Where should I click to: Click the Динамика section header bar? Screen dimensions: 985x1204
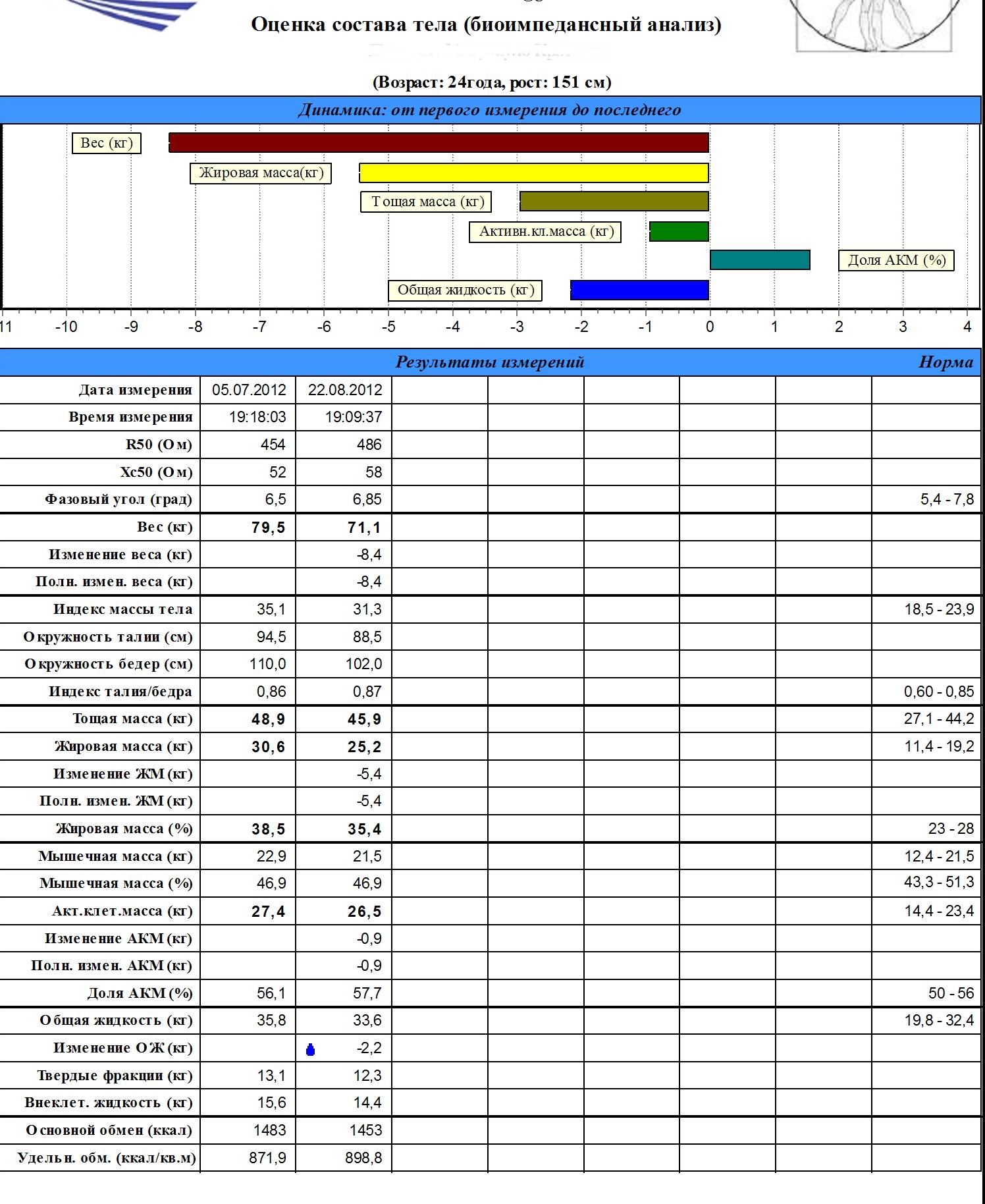coord(491,110)
